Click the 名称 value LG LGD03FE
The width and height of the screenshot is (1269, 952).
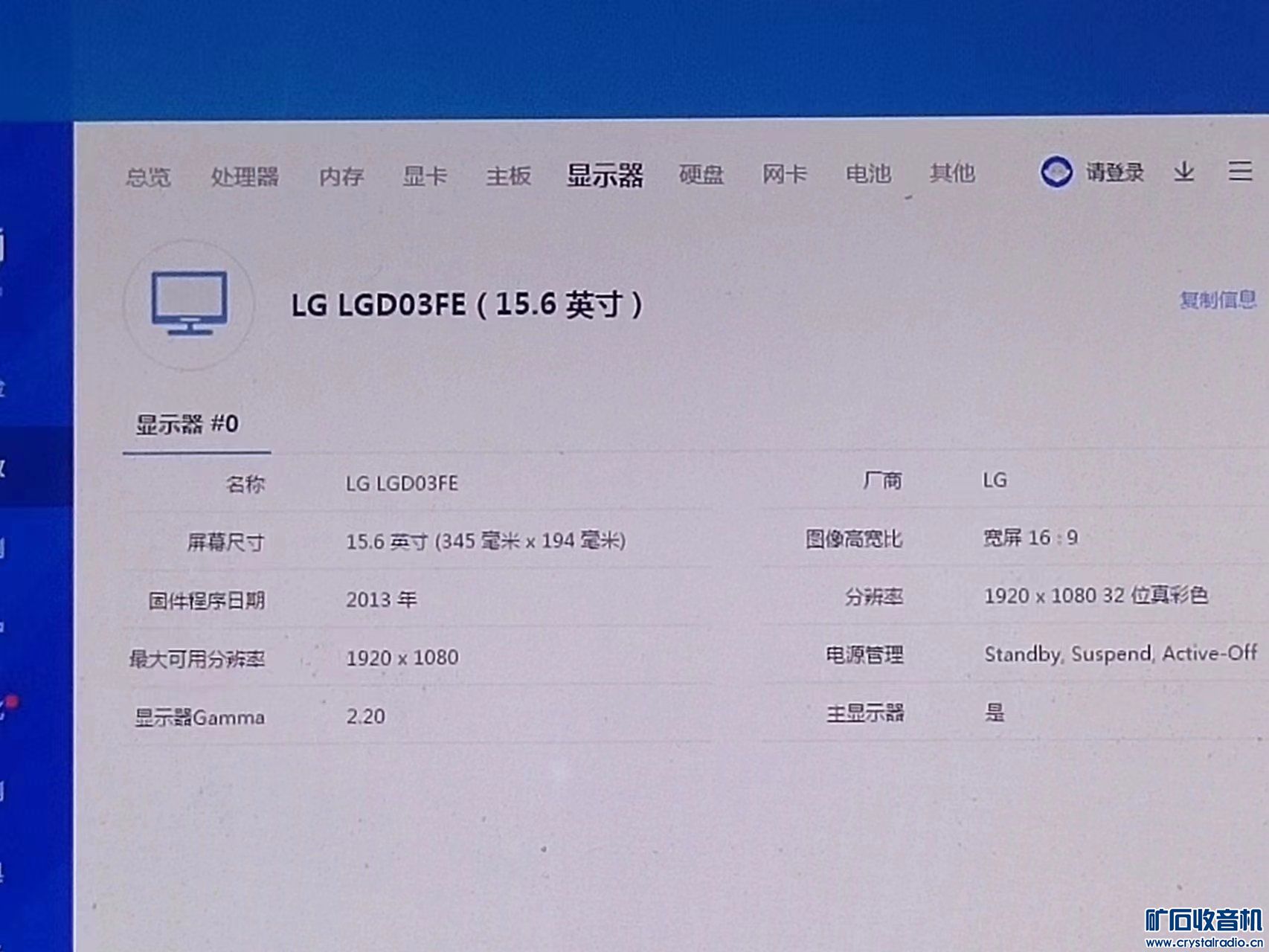tap(402, 483)
